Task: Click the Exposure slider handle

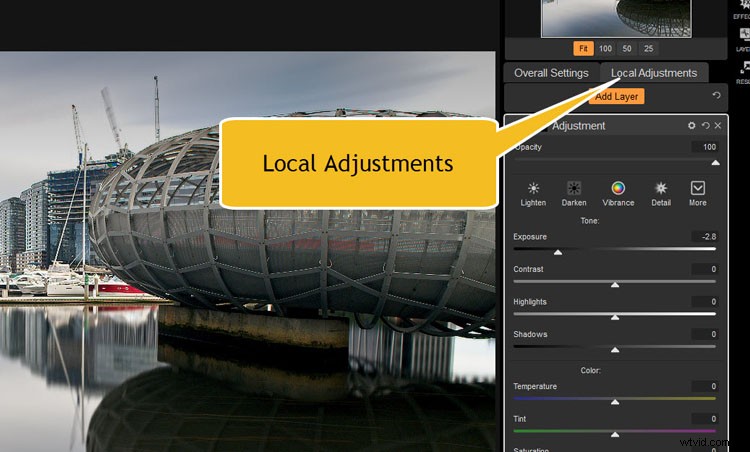Action: (x=558, y=252)
